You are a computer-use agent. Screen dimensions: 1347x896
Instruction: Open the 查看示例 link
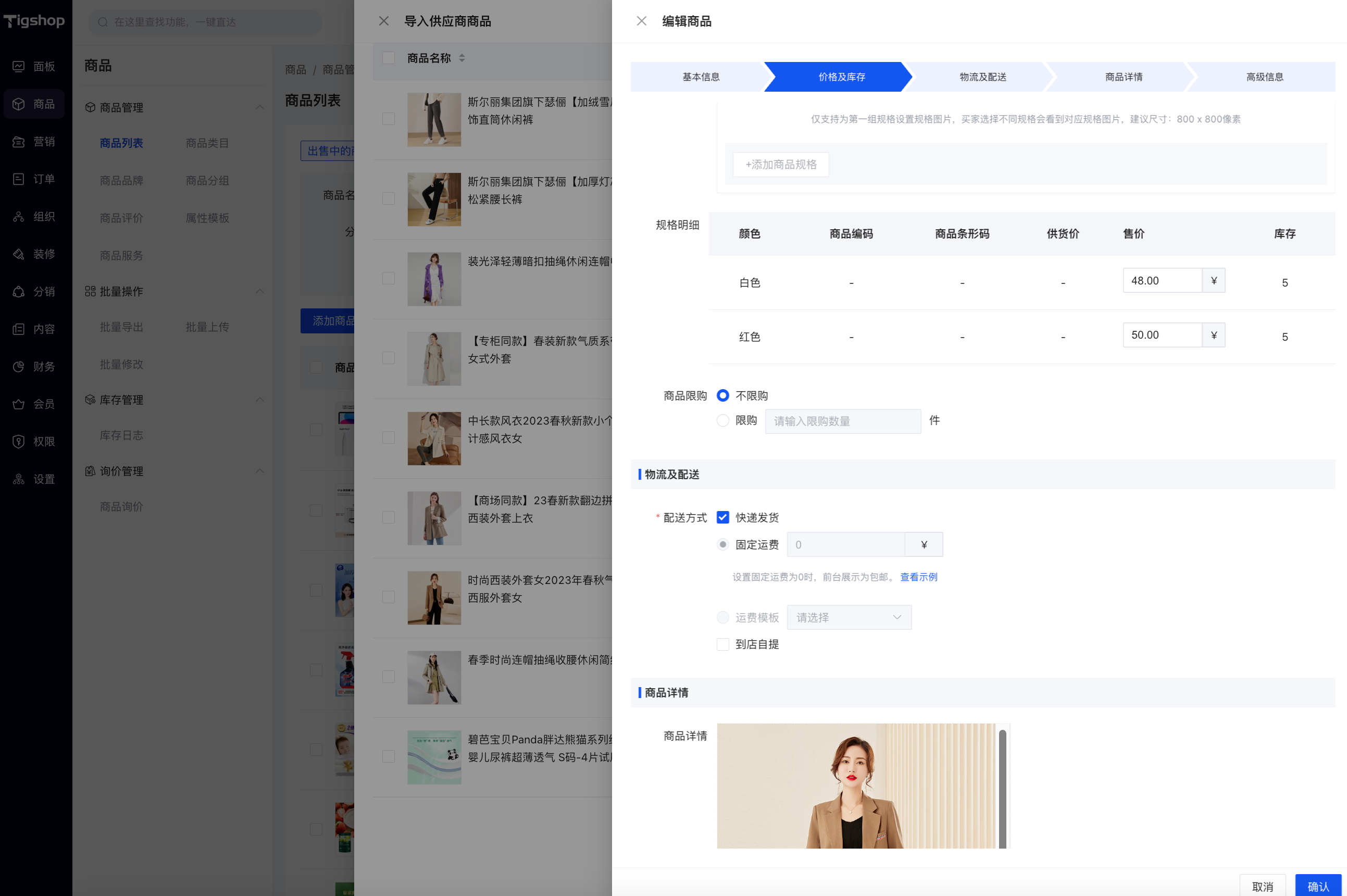click(918, 577)
